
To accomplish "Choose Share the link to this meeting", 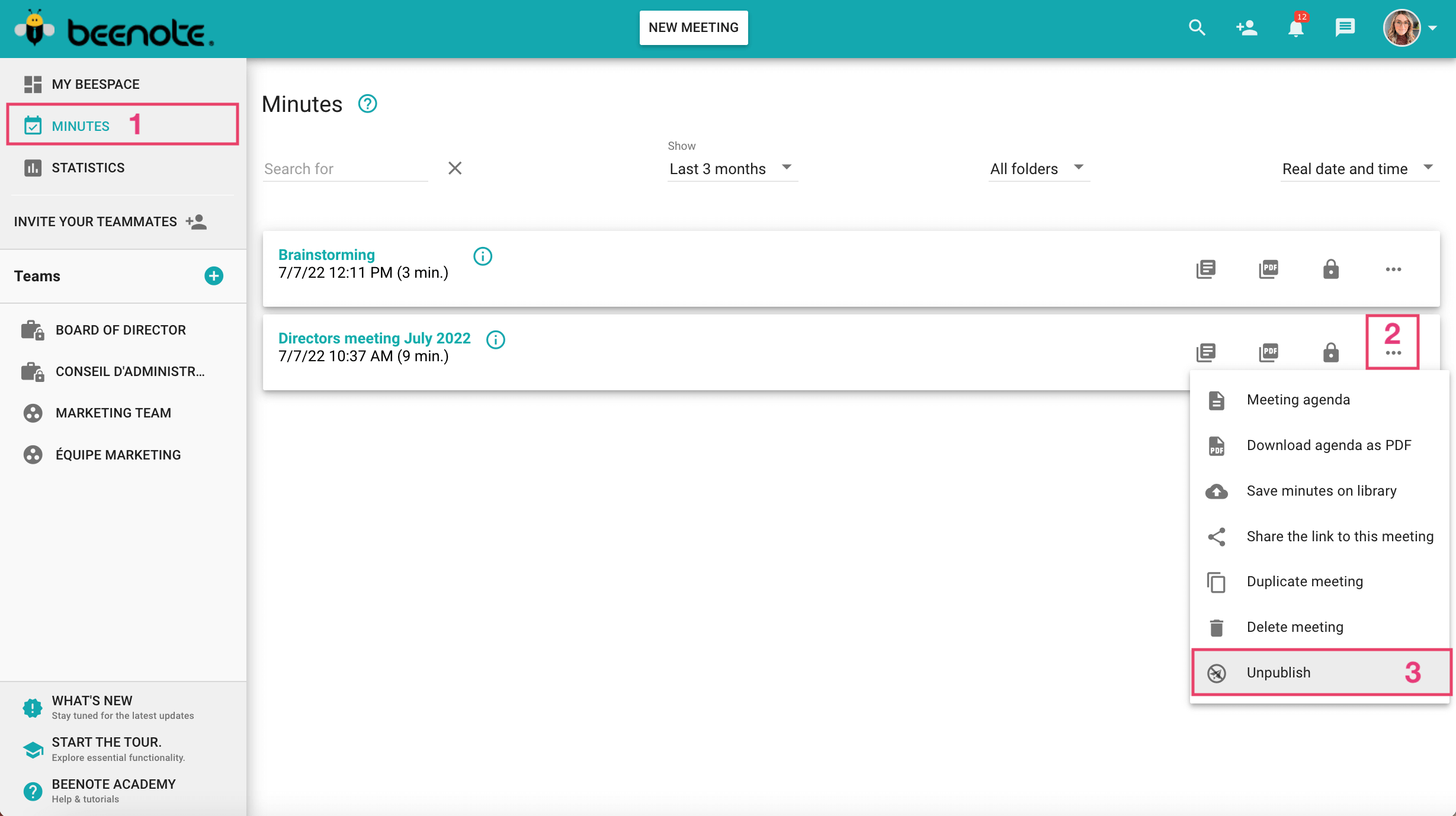I will (x=1320, y=536).
